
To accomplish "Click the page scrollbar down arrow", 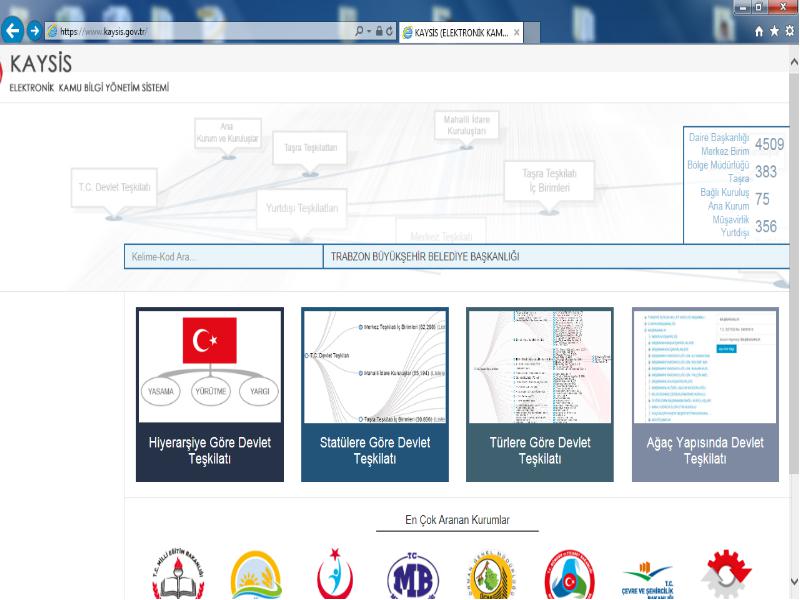I will point(794,581).
